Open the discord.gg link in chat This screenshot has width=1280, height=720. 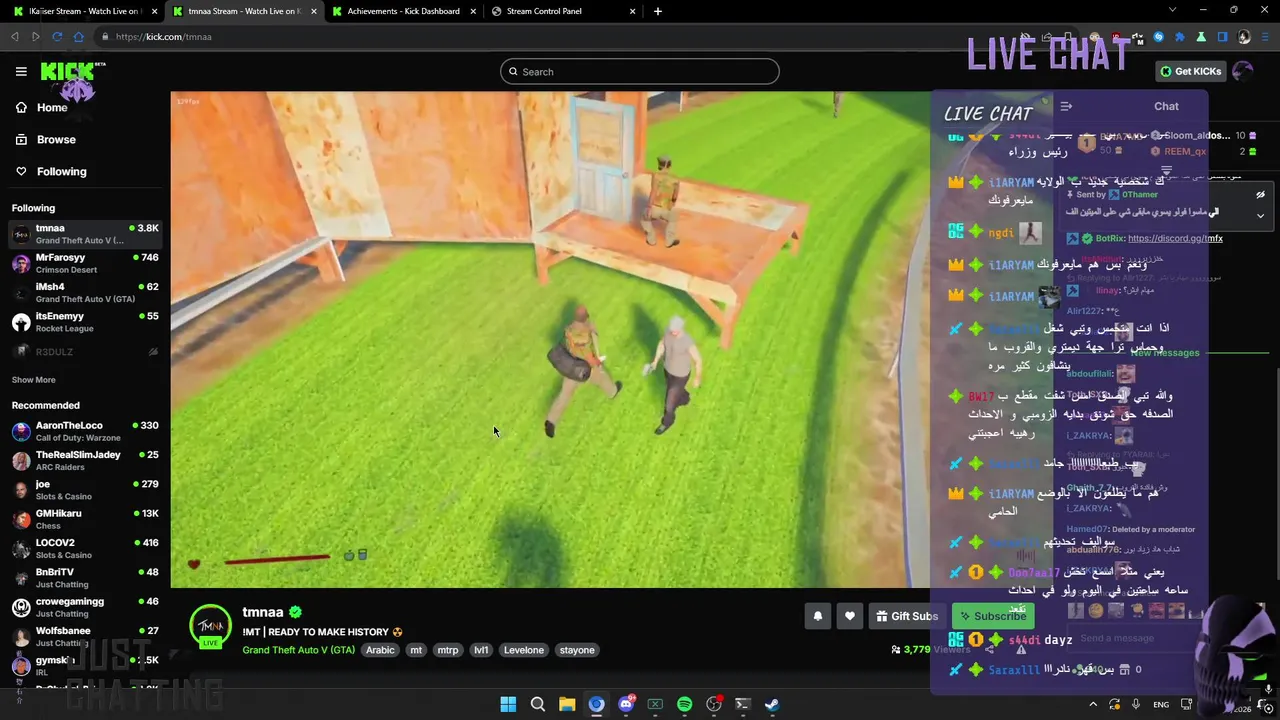[x=1175, y=239]
